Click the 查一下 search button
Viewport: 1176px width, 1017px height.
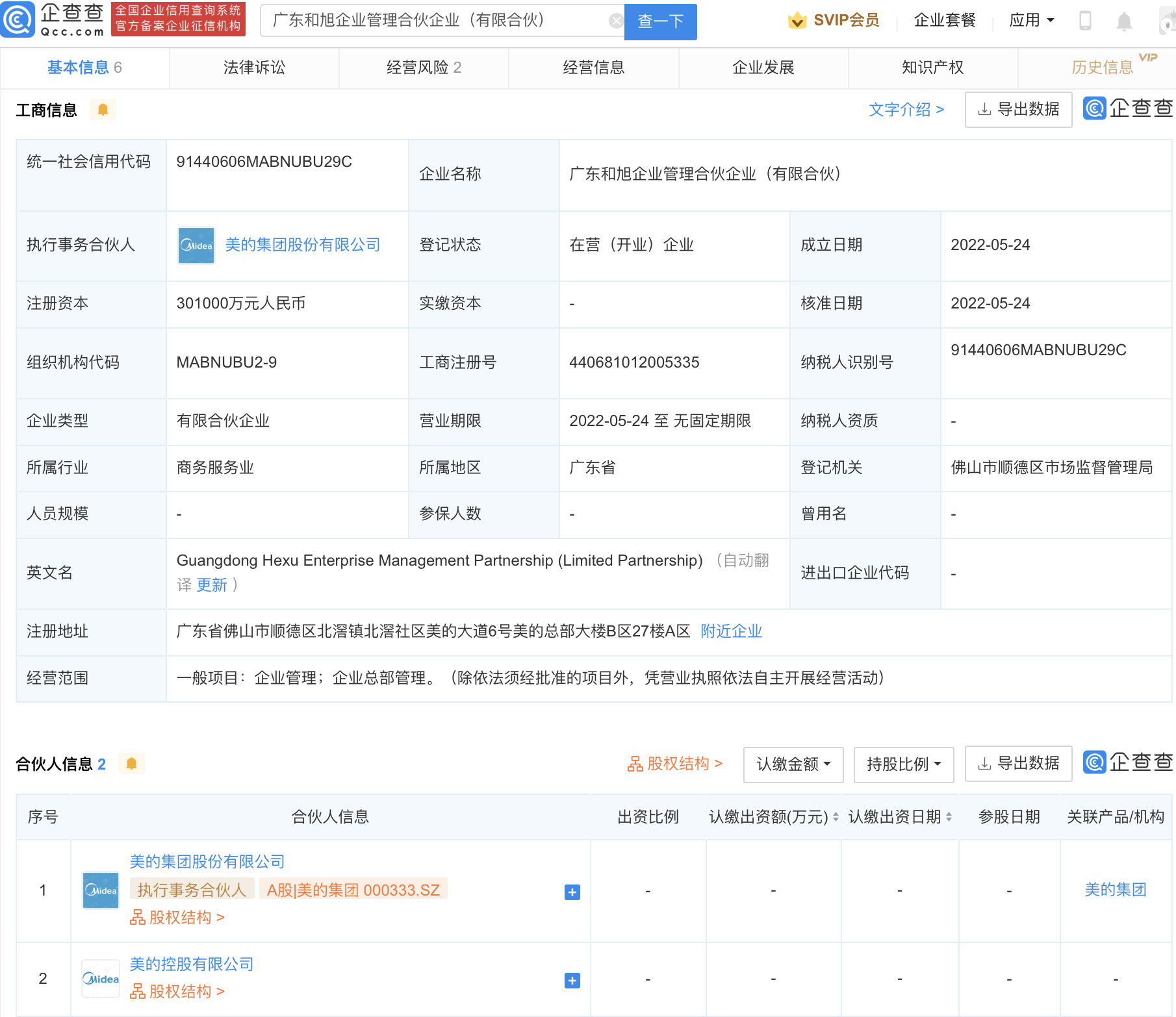pyautogui.click(x=661, y=21)
